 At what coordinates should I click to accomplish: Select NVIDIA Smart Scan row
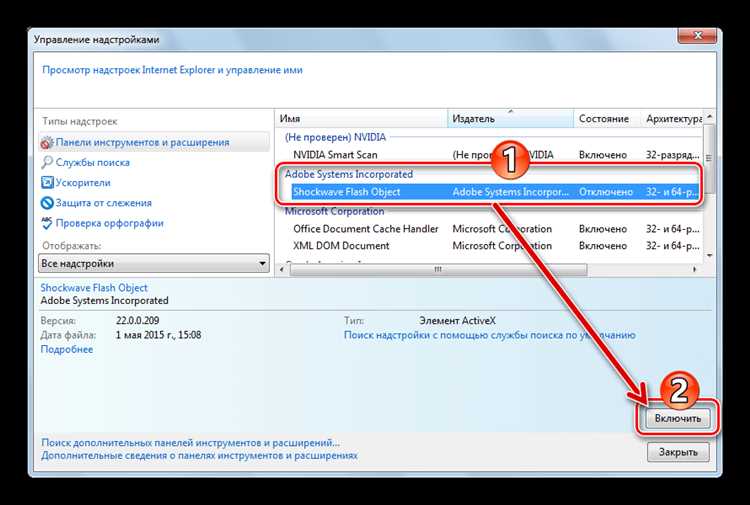pyautogui.click(x=495, y=155)
